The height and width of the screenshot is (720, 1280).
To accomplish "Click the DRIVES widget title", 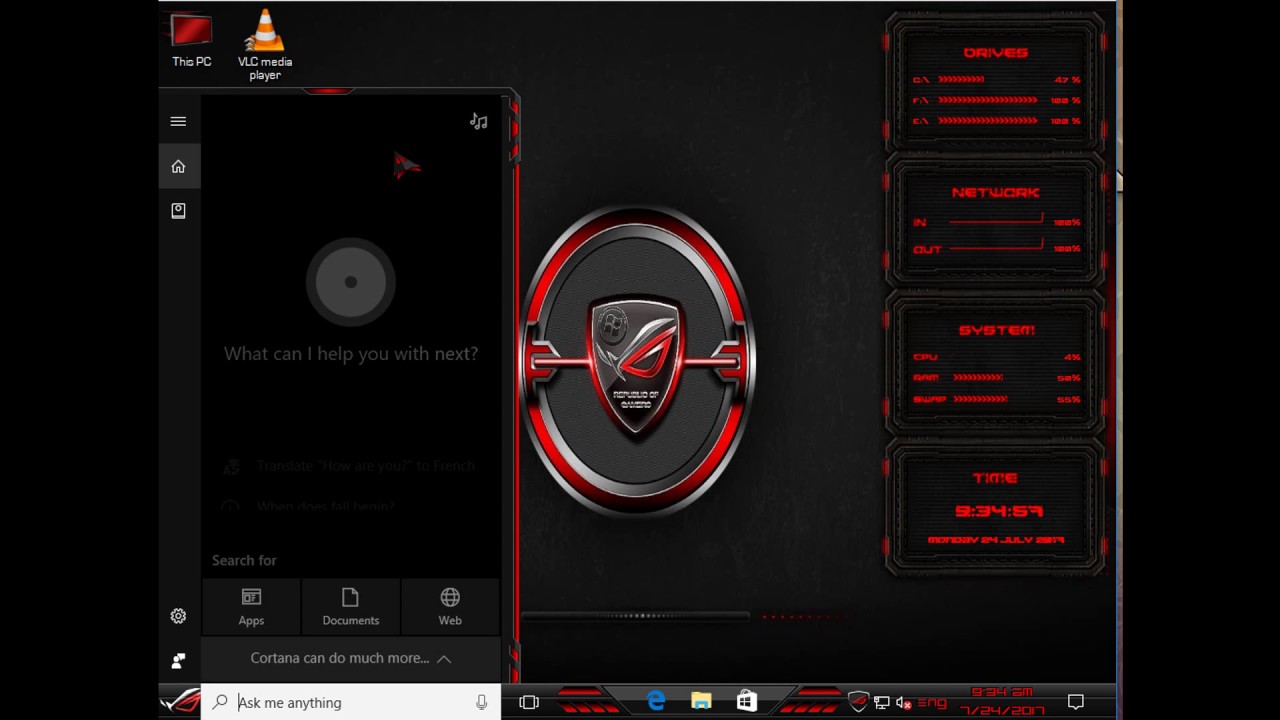I will (996, 52).
